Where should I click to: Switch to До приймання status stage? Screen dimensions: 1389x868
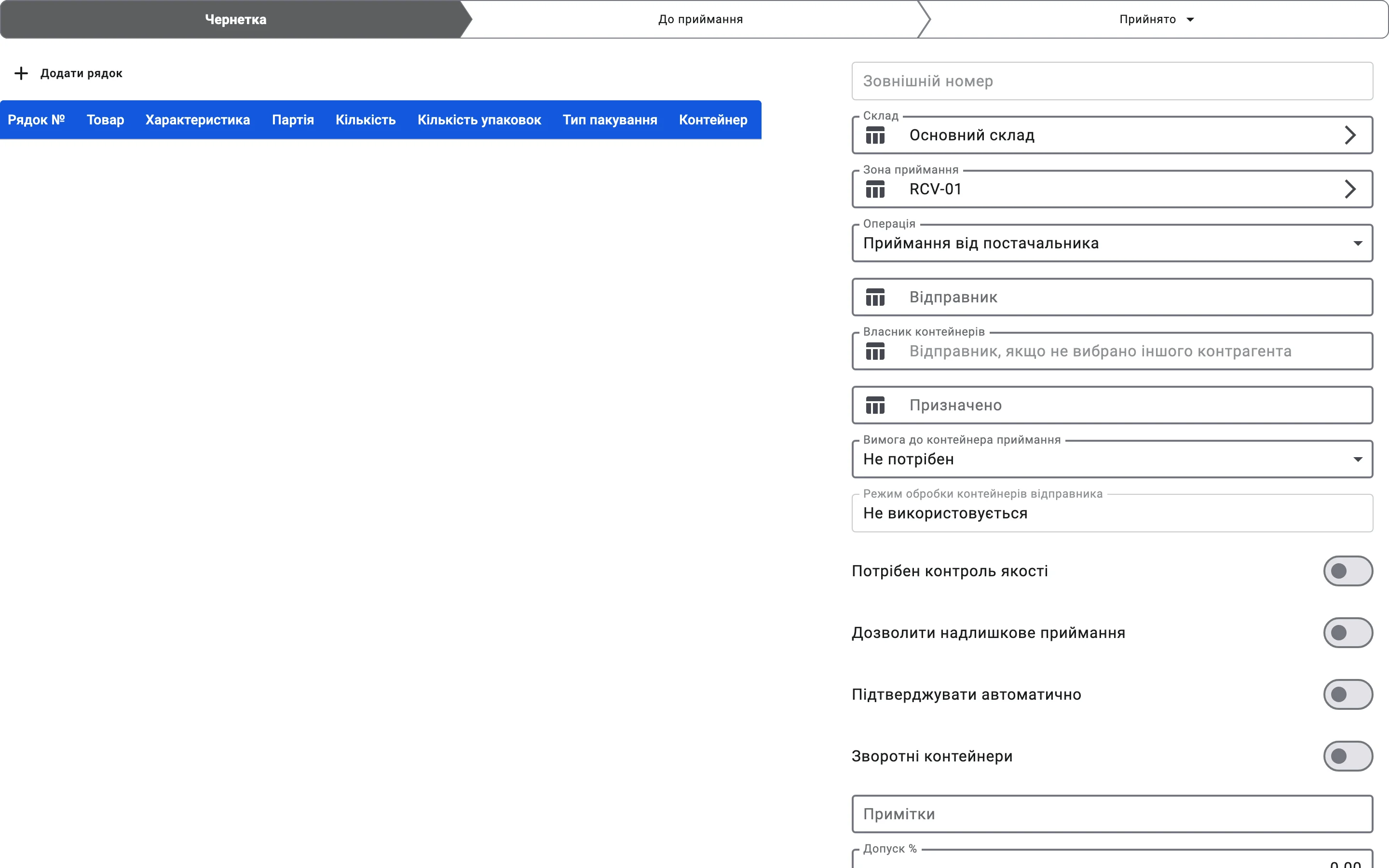(700, 19)
